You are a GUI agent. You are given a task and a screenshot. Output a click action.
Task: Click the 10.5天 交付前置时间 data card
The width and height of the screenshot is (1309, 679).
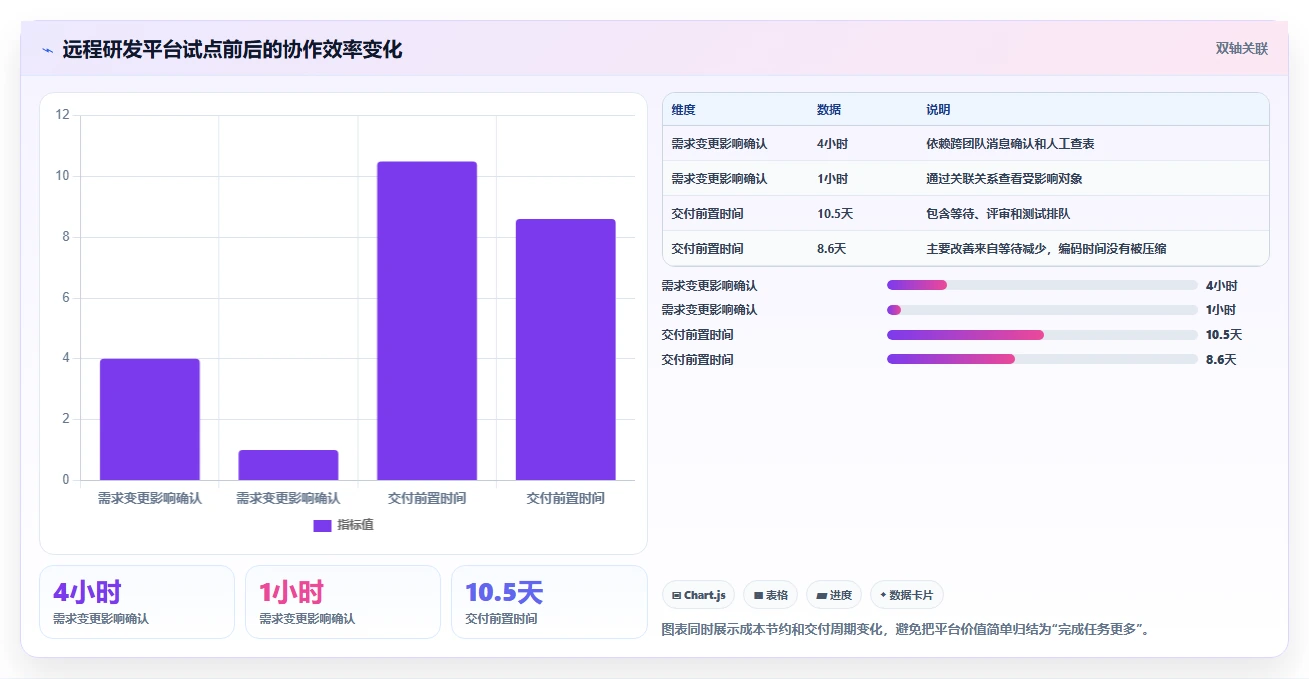pos(549,602)
